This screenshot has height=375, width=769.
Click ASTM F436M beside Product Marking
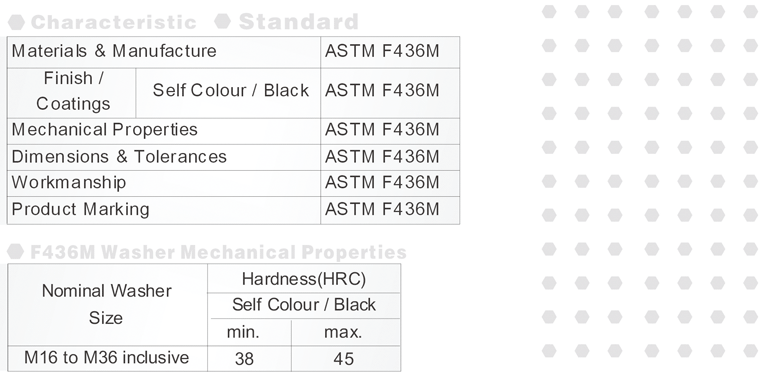[x=382, y=209]
